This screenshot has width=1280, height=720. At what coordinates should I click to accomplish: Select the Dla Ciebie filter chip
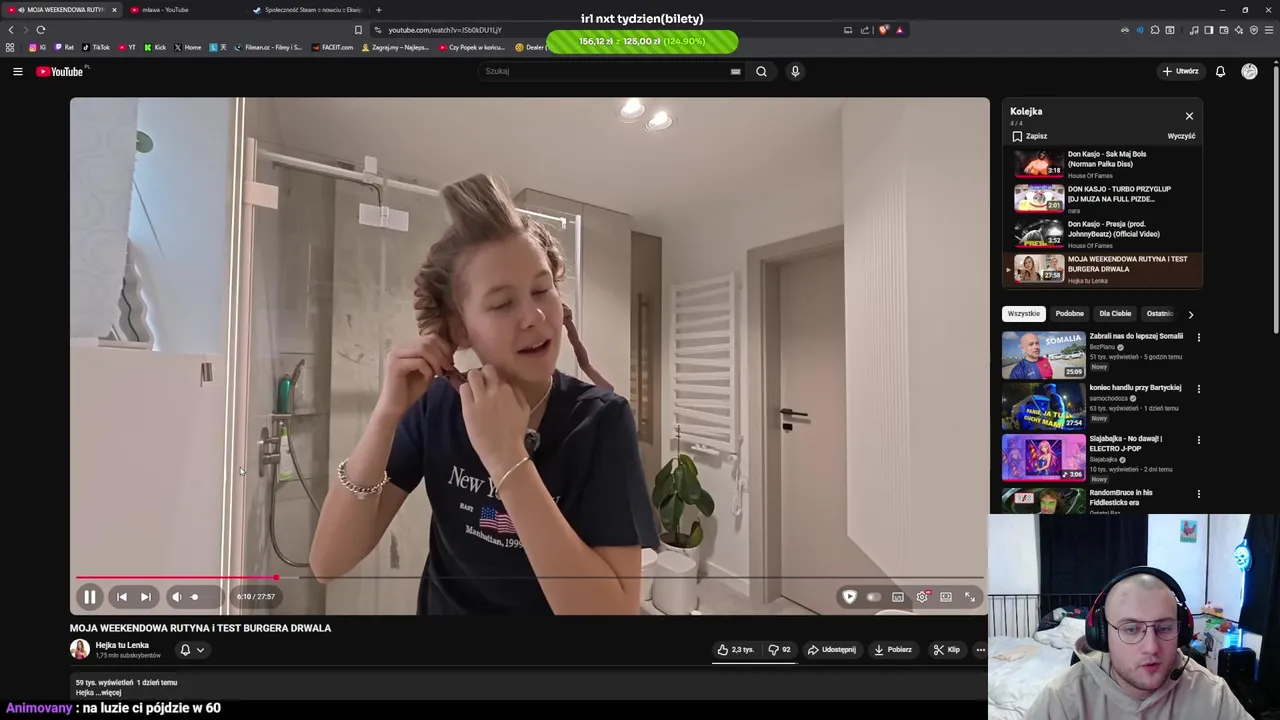[1115, 314]
